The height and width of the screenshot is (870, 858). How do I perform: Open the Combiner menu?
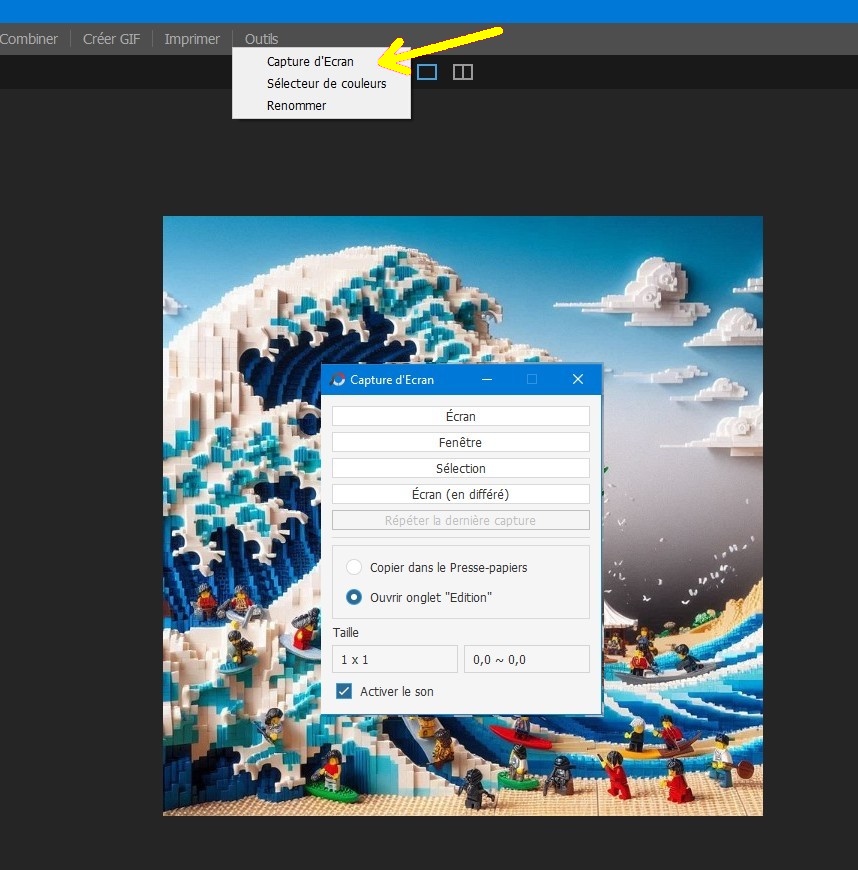[x=29, y=39]
